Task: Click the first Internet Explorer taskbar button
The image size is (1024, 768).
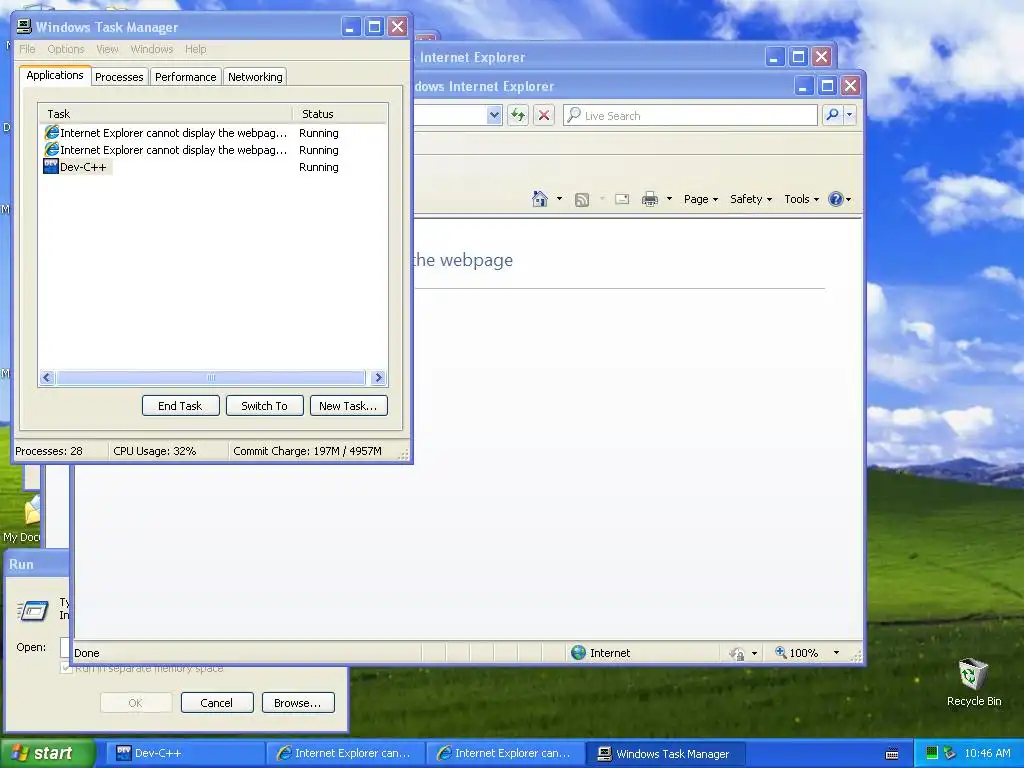Action: [345, 754]
